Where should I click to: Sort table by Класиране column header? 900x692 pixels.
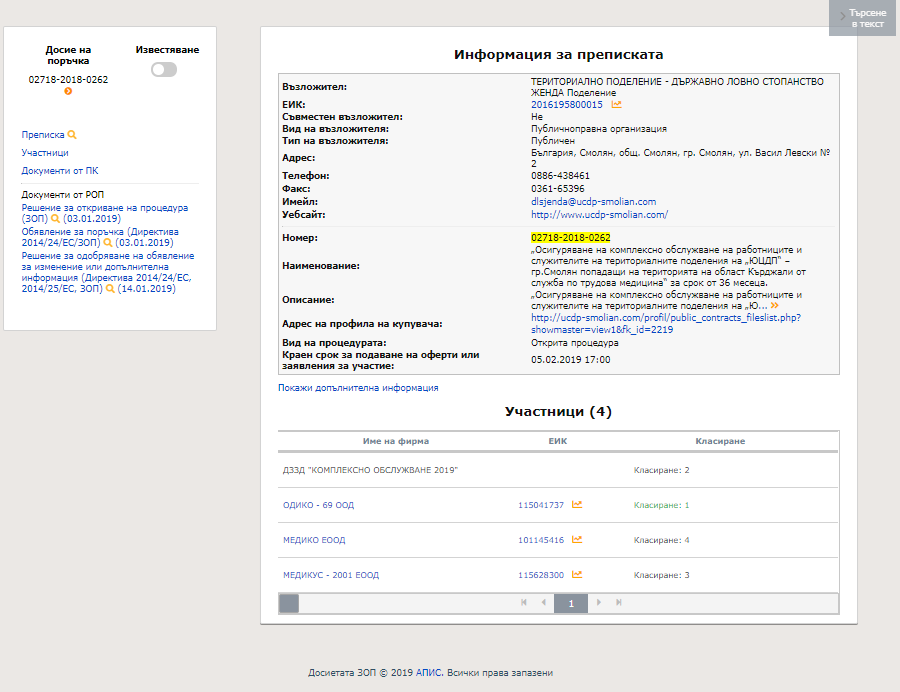(720, 441)
